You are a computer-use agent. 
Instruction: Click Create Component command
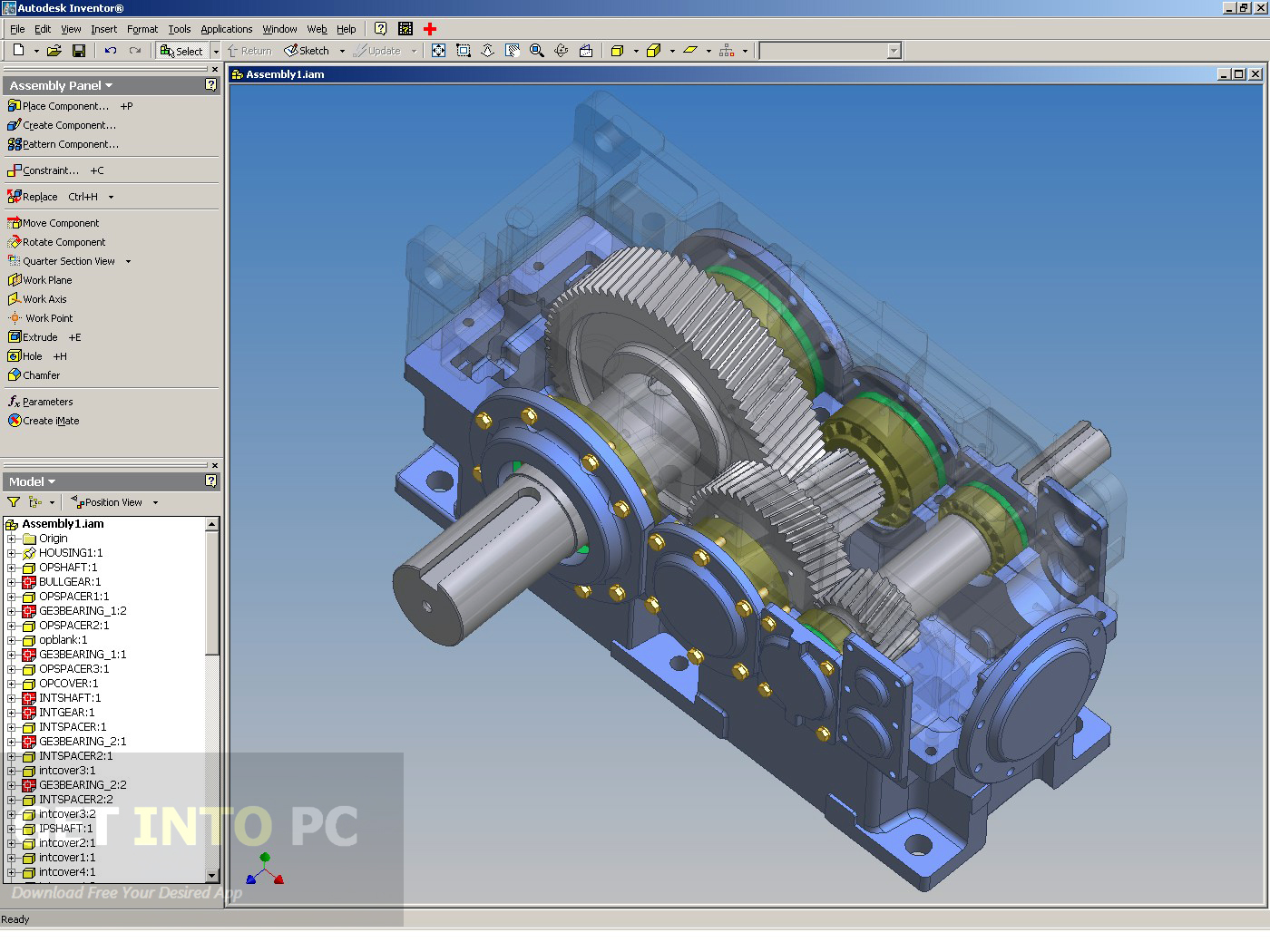[x=62, y=125]
